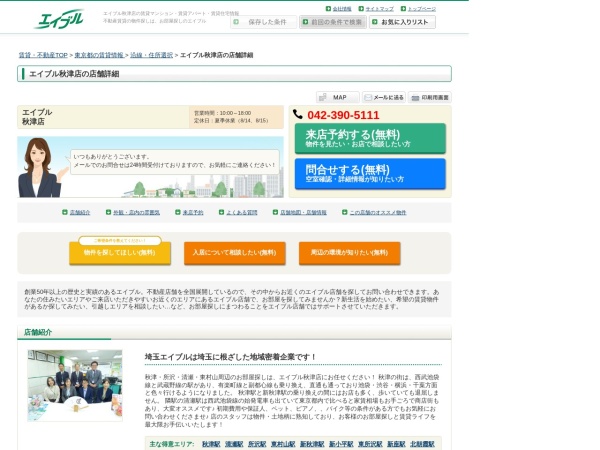Image resolution: width=600 pixels, height=450 pixels.
Task: Click 問合せする(無料) blue button
Action: point(370,174)
